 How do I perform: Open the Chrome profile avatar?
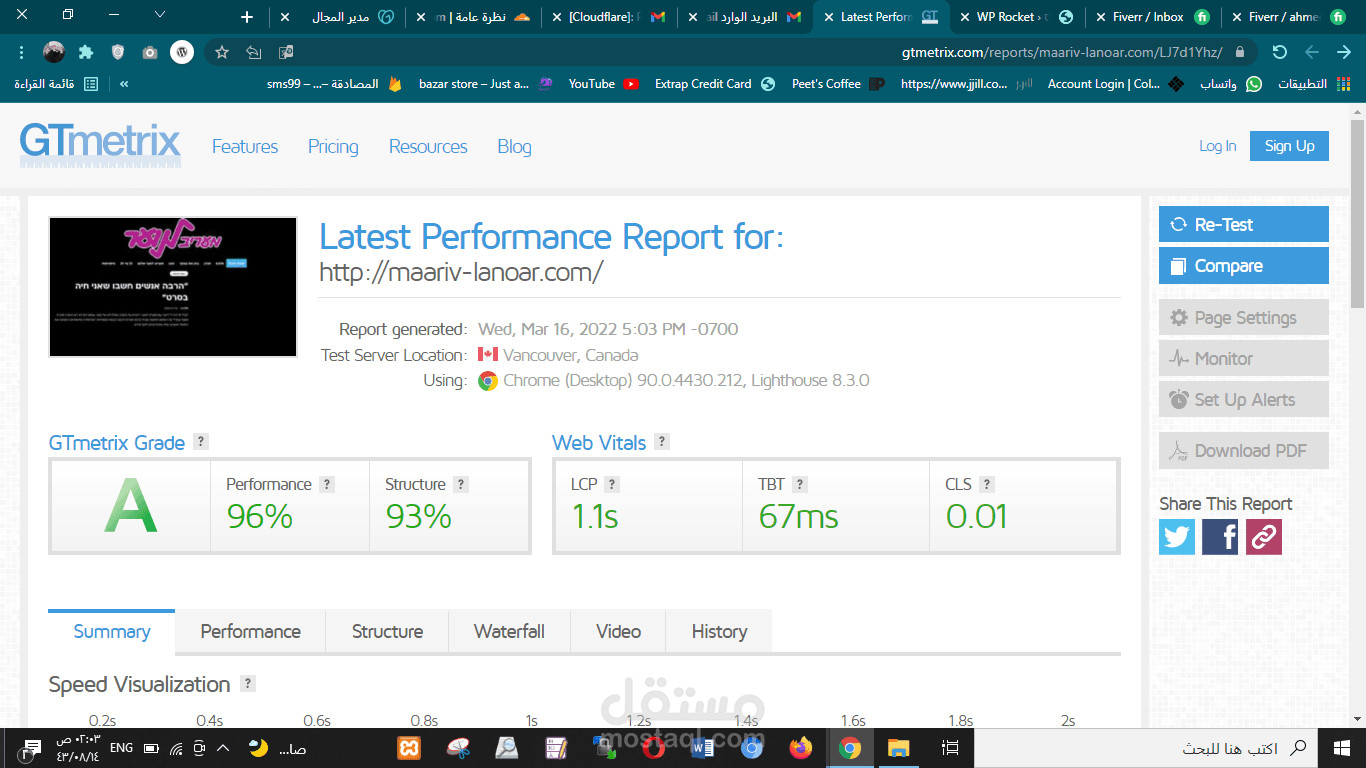[54, 52]
